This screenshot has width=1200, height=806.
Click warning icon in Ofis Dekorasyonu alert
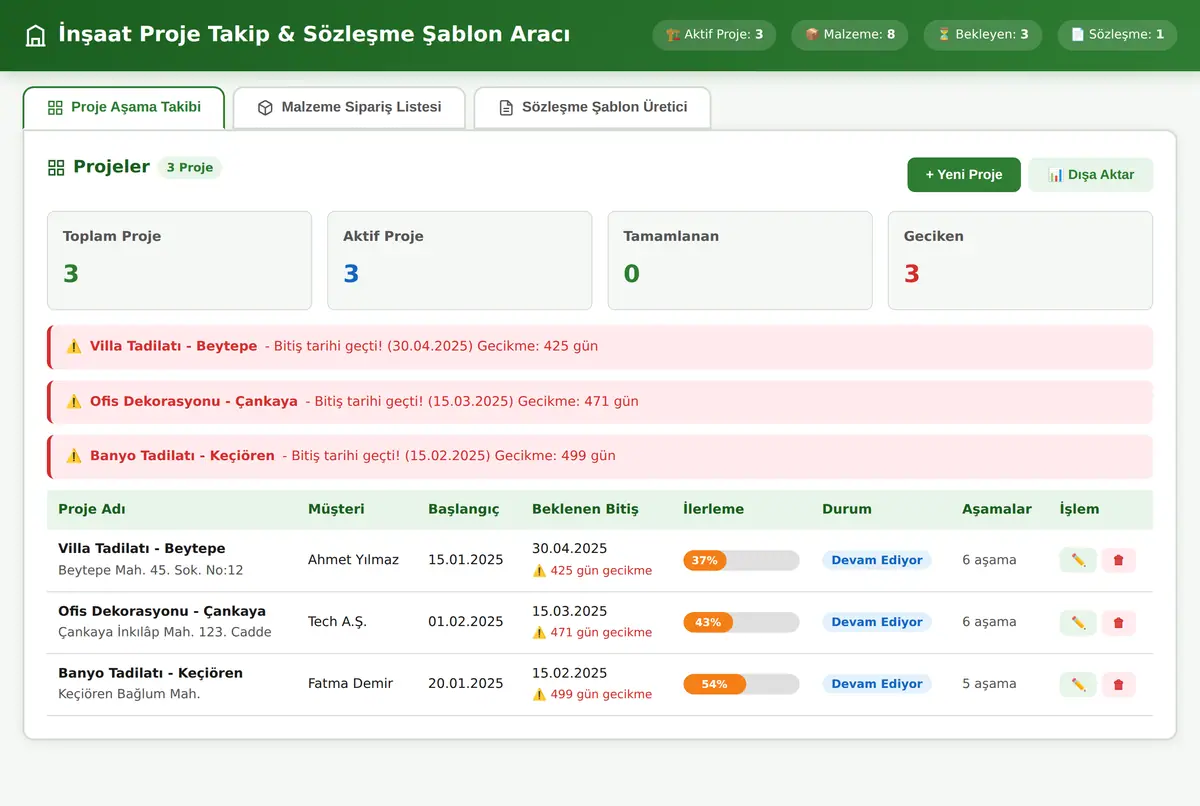pyautogui.click(x=74, y=401)
